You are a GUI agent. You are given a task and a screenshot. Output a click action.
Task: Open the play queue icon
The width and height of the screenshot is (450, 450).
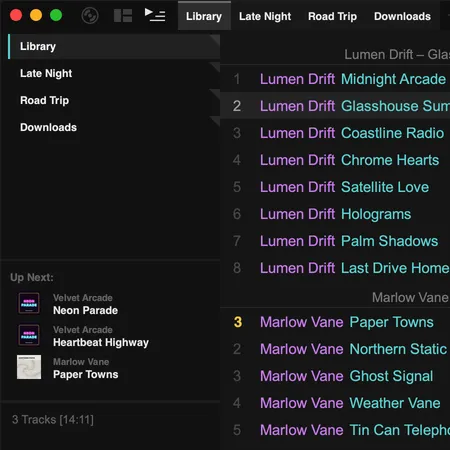[x=155, y=15]
